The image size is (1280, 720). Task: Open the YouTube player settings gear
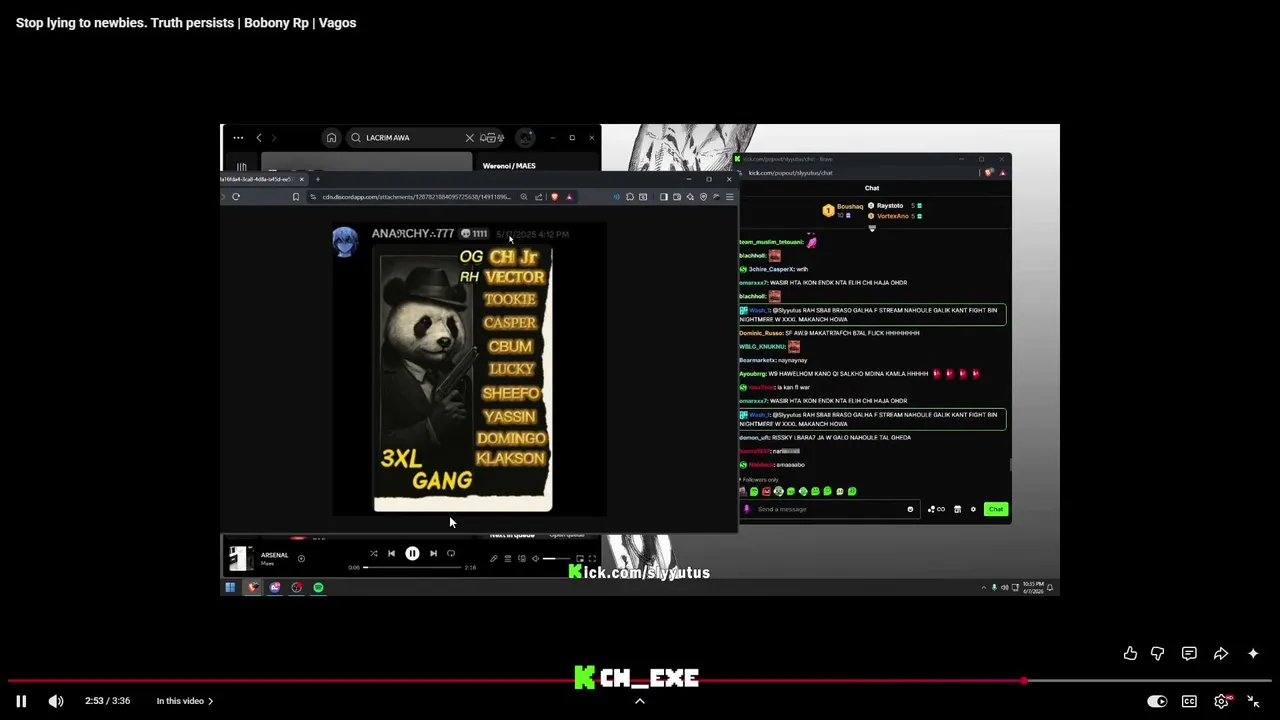(x=1221, y=701)
